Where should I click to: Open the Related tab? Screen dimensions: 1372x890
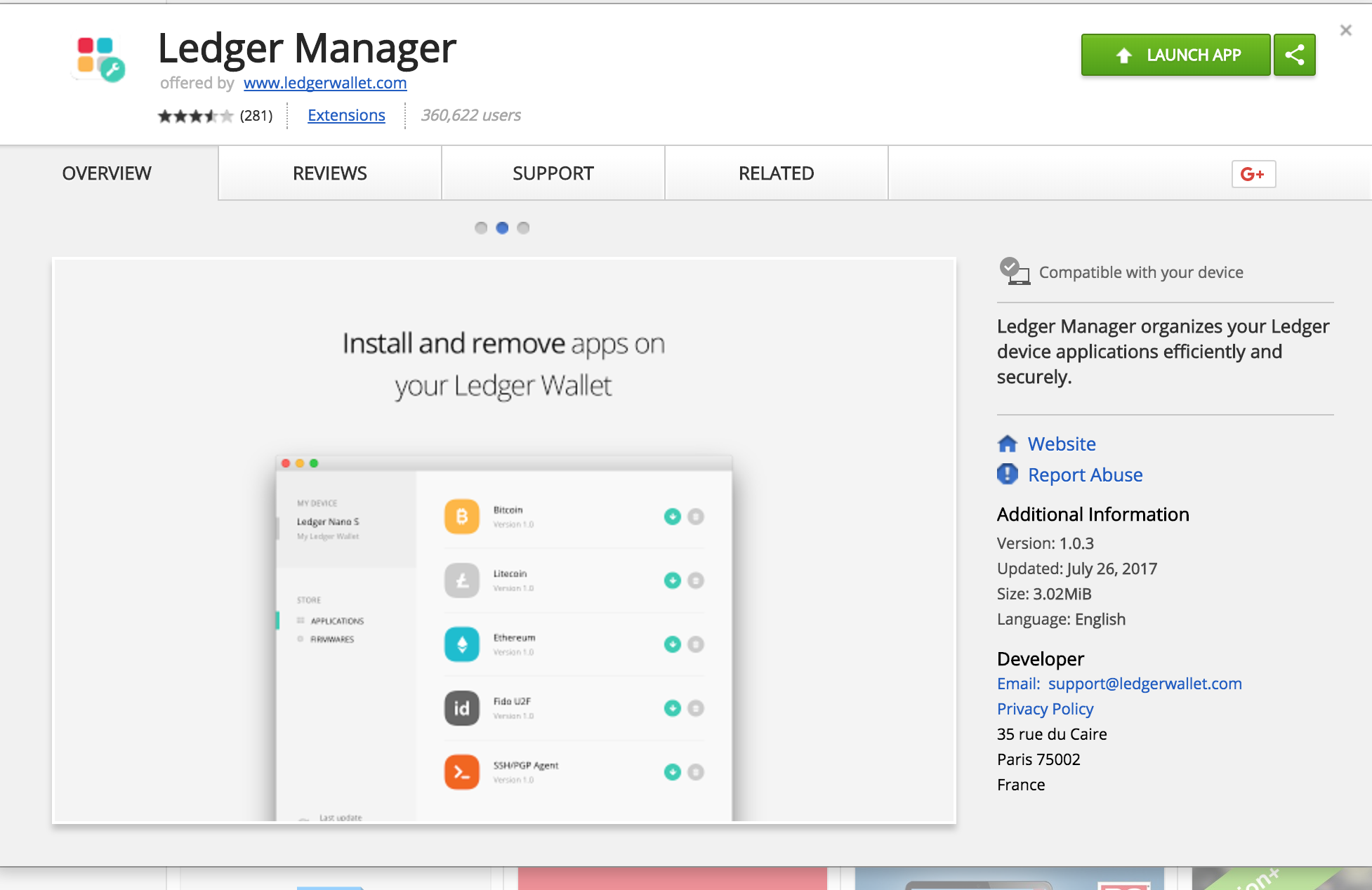point(777,173)
